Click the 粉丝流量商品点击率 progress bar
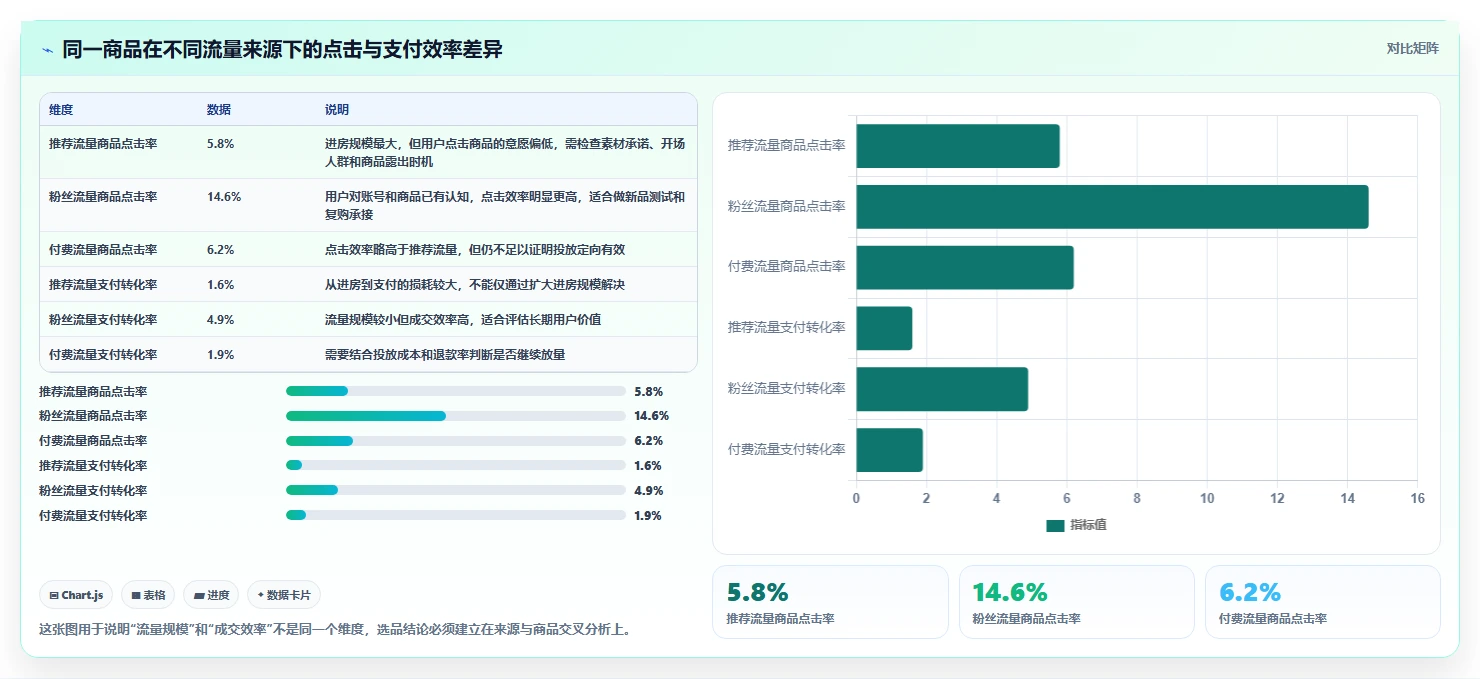This screenshot has height=679, width=1480. coord(456,416)
